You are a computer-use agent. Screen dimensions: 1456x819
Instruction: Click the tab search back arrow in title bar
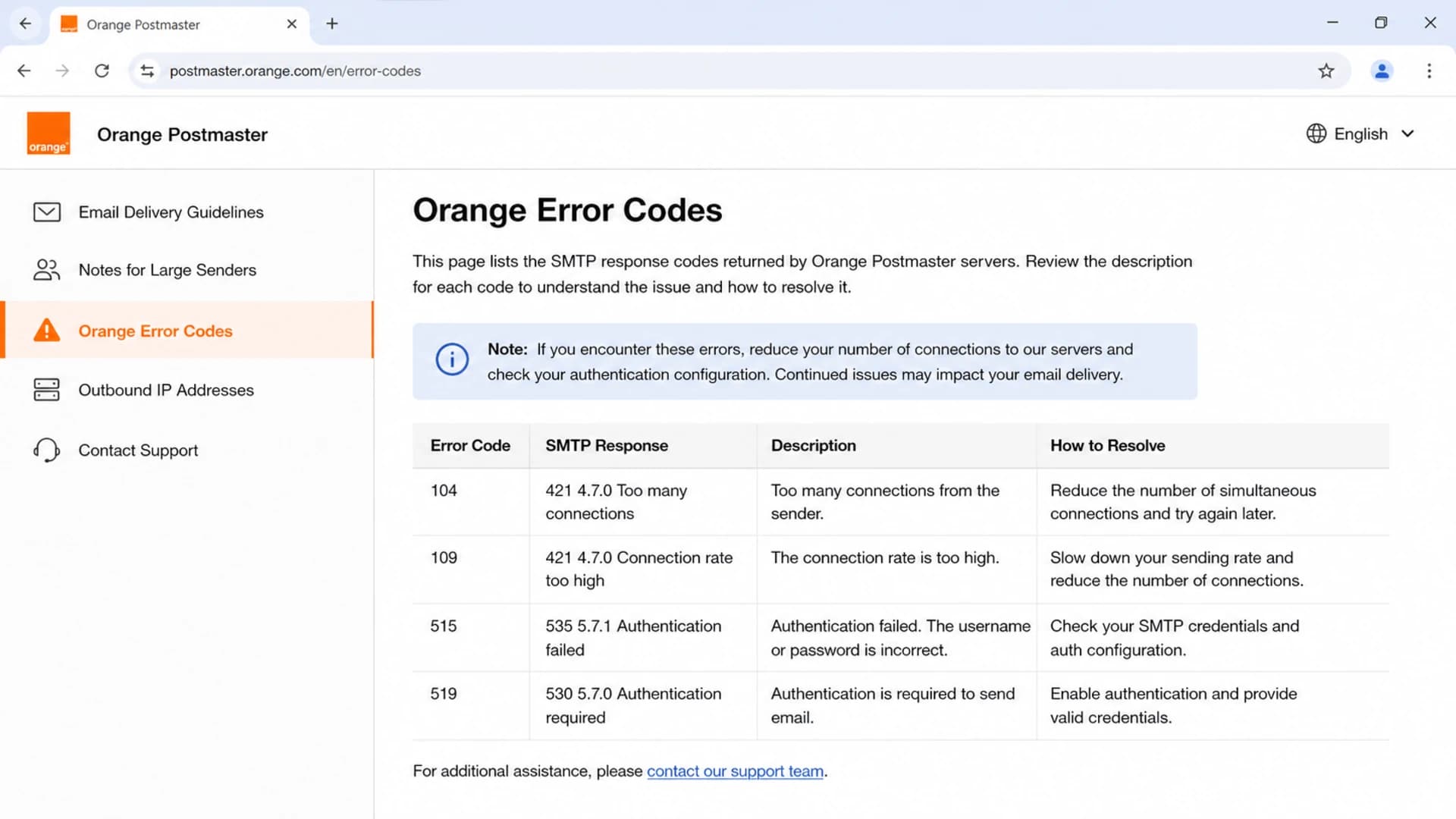click(25, 24)
